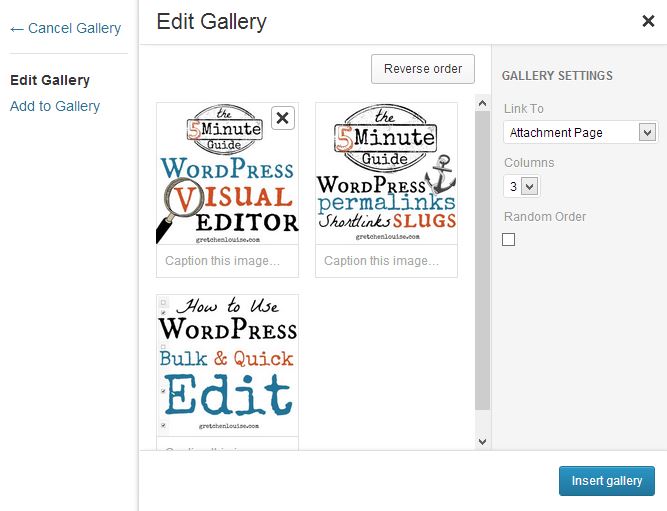Remove the Visual Editor image from gallery
Image resolution: width=667 pixels, height=511 pixels.
[x=283, y=118]
